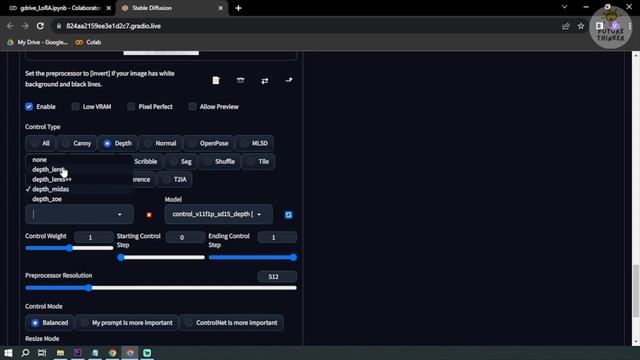Click the red run preprocessor icon
This screenshot has width=640, height=360.
149,215
